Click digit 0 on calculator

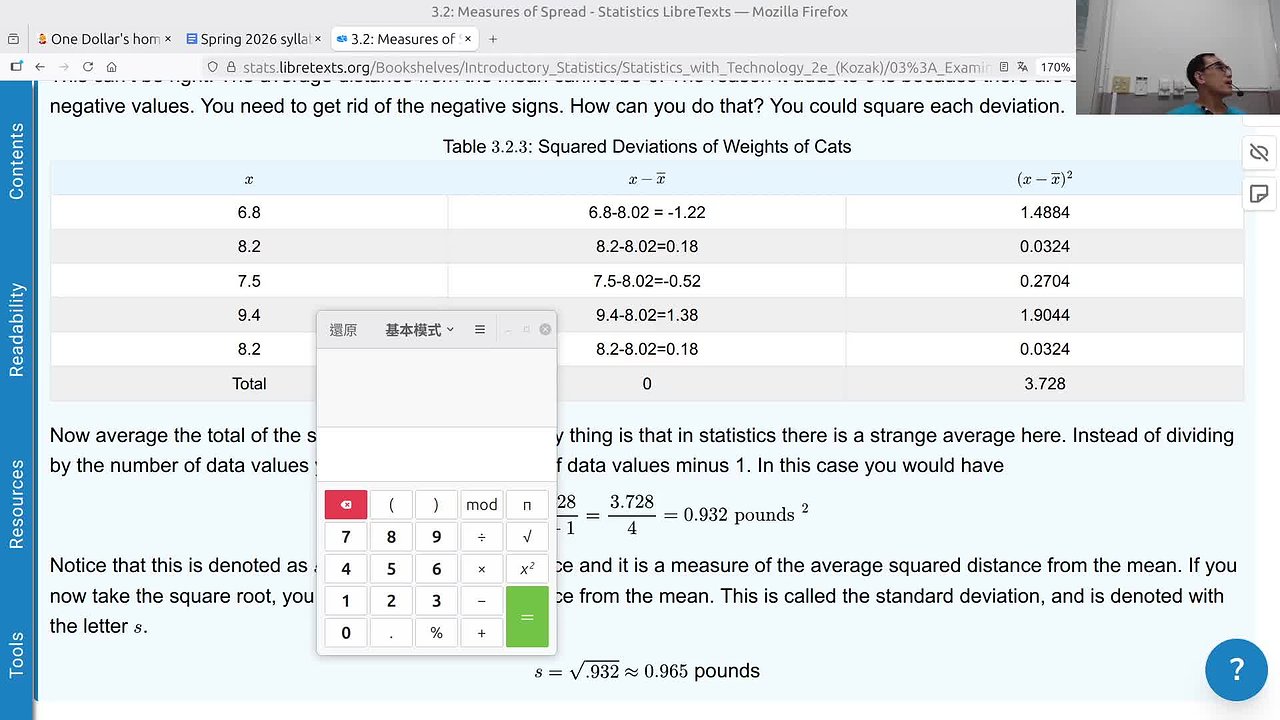tap(346, 633)
